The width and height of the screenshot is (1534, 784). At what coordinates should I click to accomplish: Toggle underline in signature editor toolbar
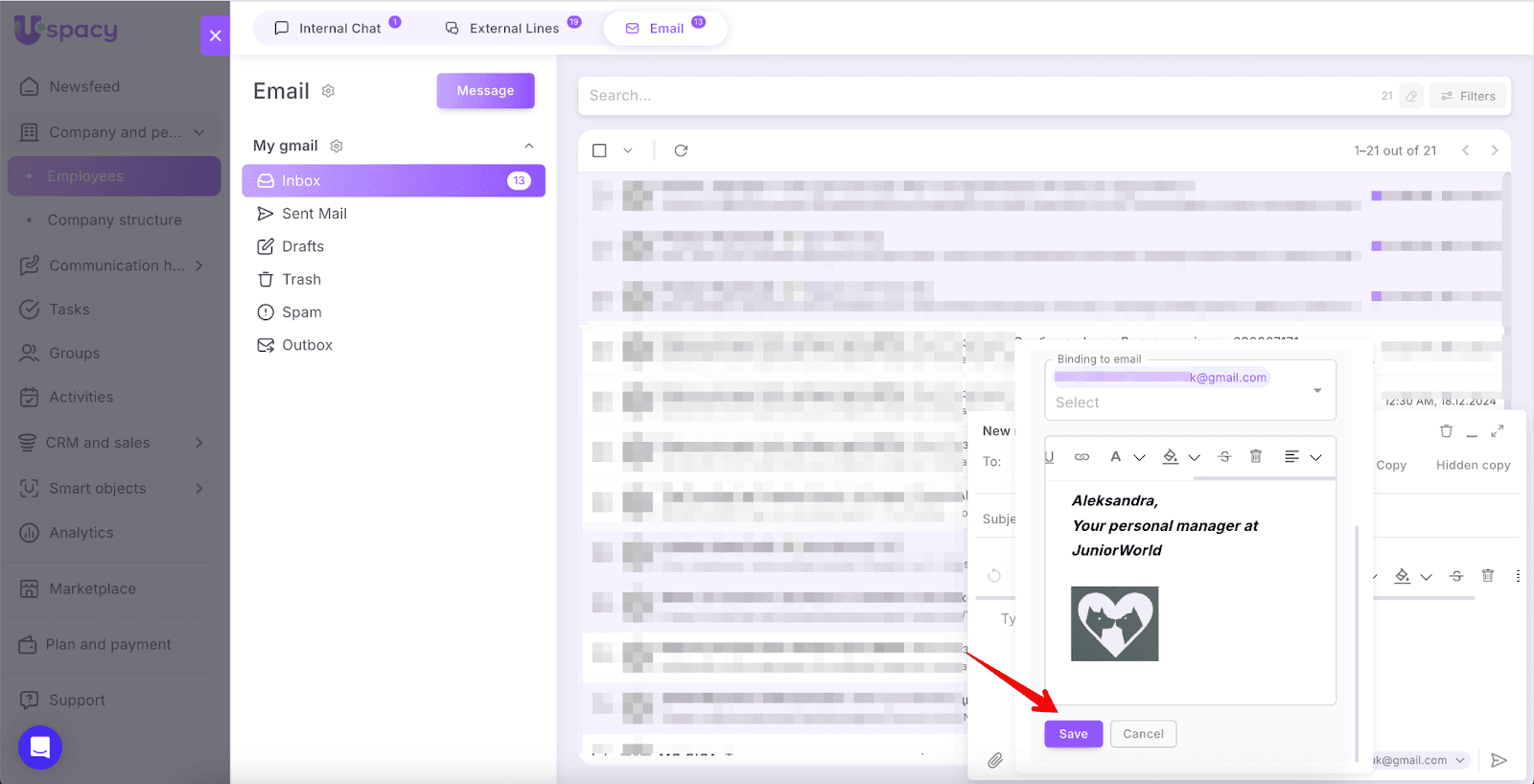[x=1050, y=457]
